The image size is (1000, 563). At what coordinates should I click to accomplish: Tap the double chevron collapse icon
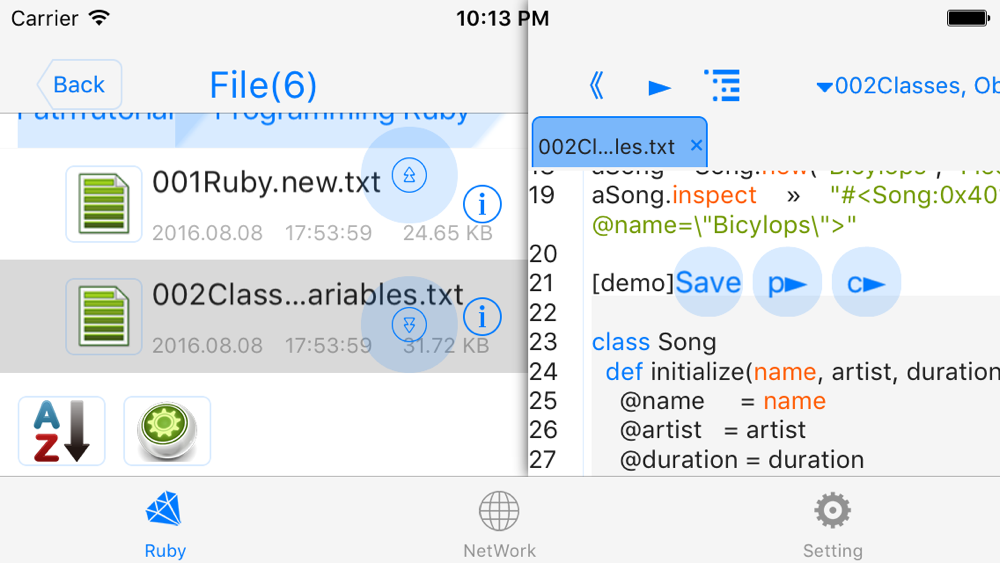point(597,85)
